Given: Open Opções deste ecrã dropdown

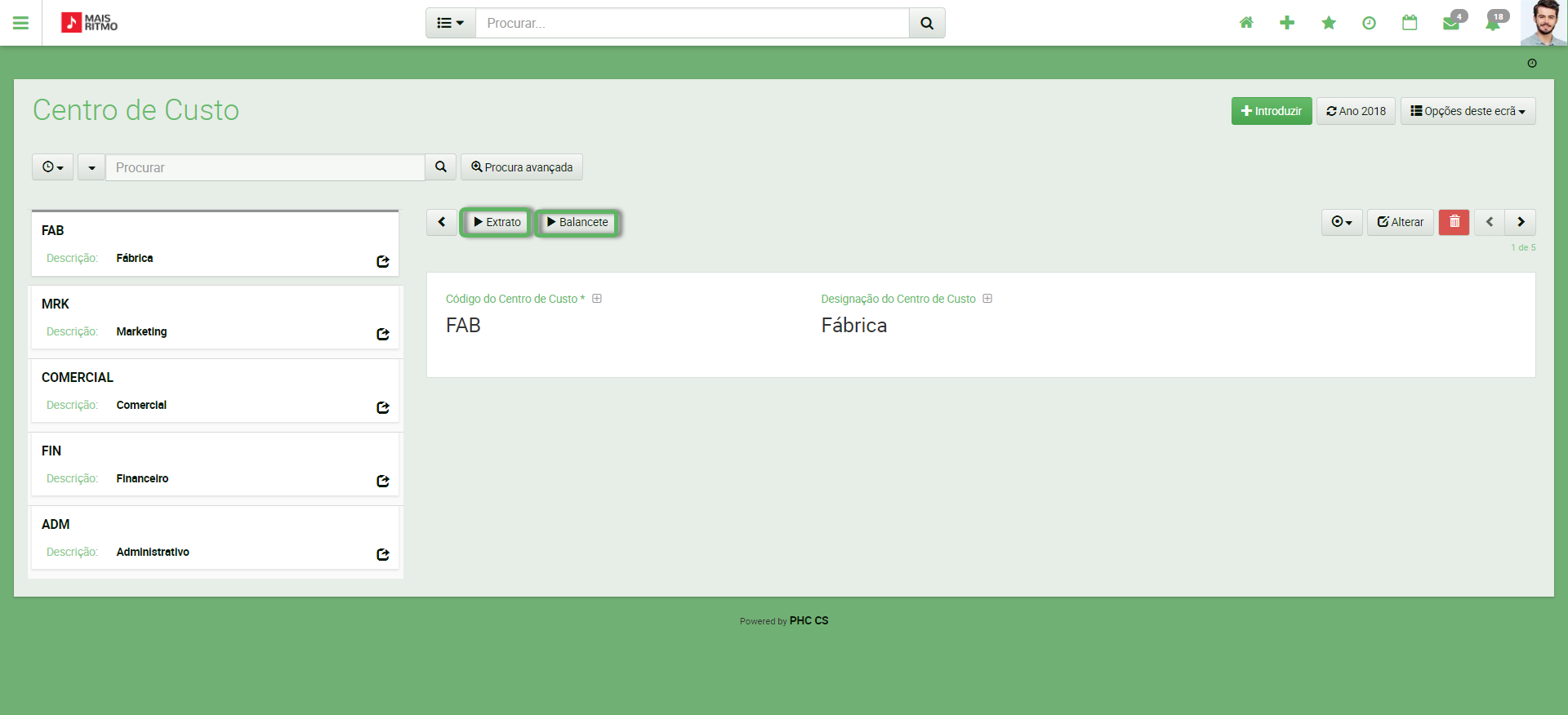Looking at the screenshot, I should (x=1468, y=111).
